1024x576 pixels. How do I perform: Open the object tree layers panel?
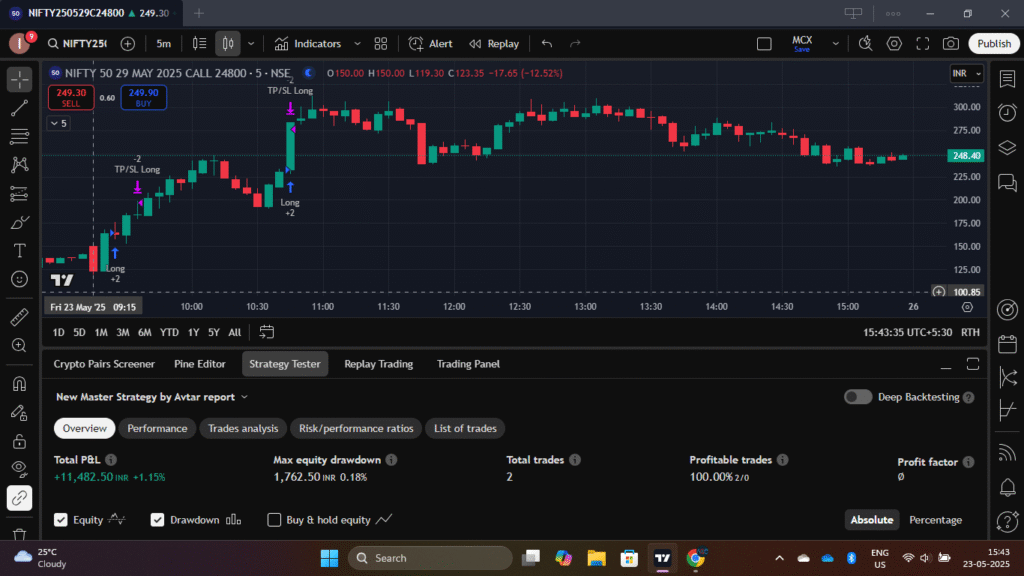tap(1007, 148)
